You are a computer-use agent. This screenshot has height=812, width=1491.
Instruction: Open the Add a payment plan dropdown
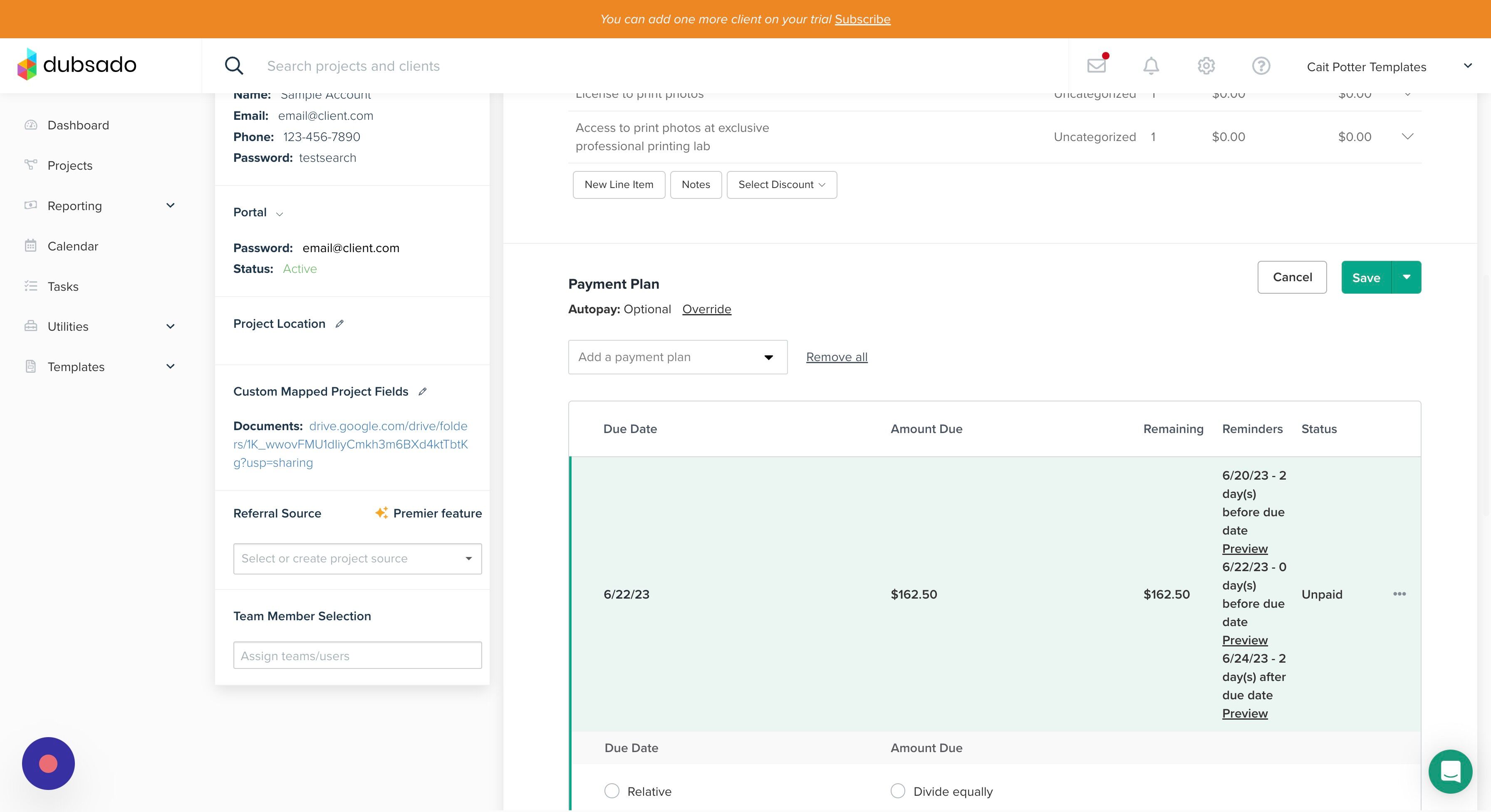(x=677, y=357)
